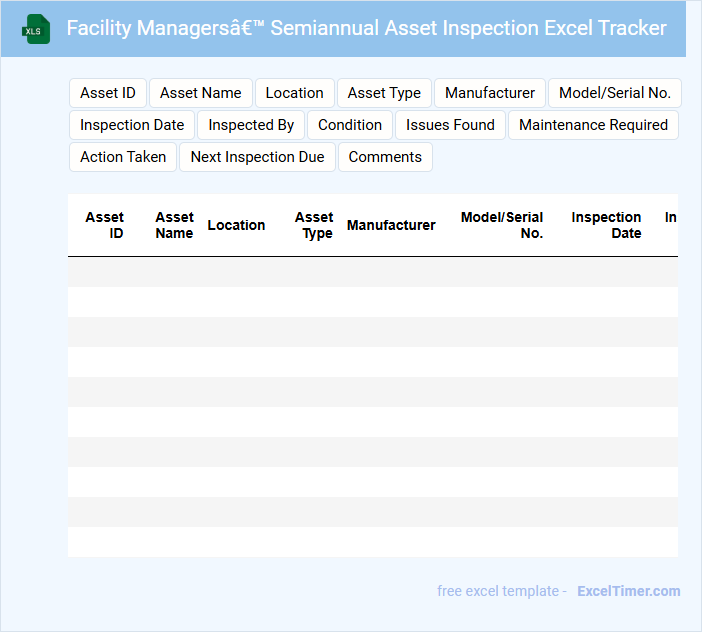The height and width of the screenshot is (632, 702).
Task: Click the Manufacturer tag
Action: (490, 93)
